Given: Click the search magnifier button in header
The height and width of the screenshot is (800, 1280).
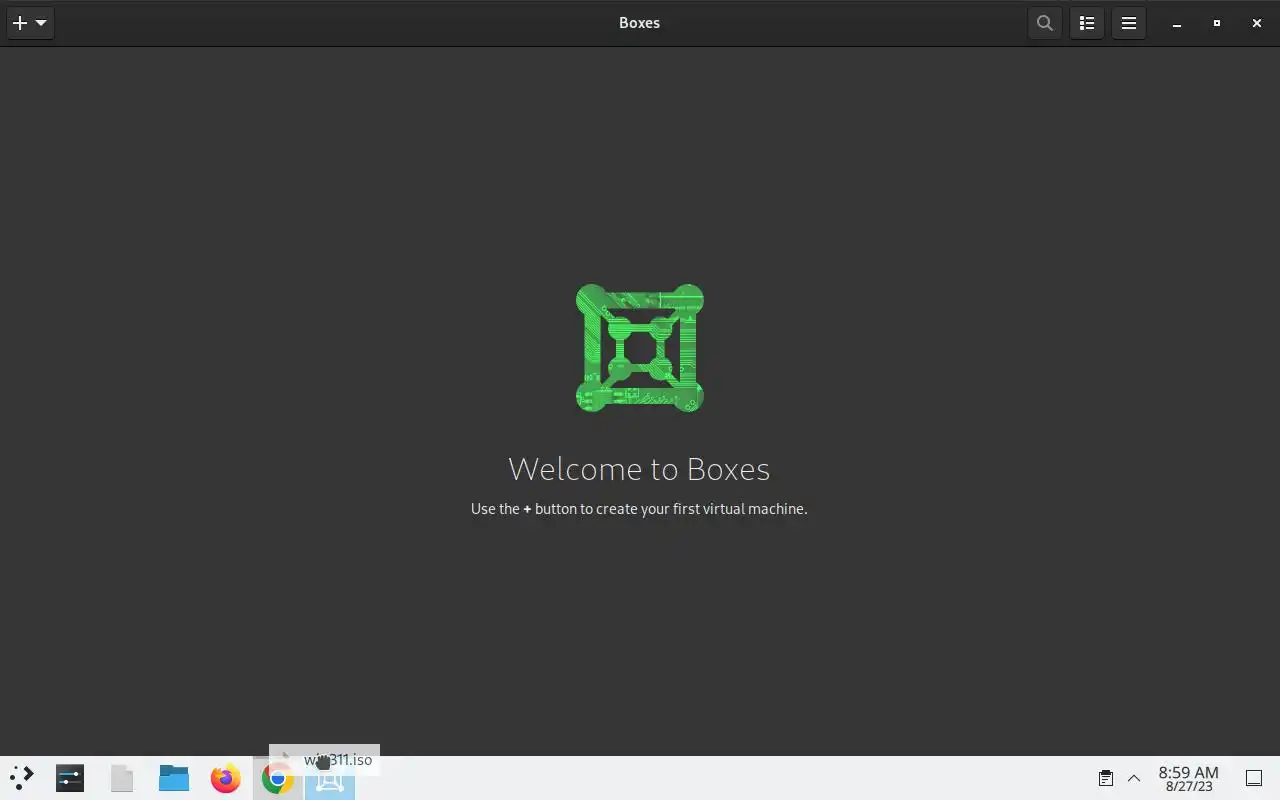Looking at the screenshot, I should (x=1045, y=23).
